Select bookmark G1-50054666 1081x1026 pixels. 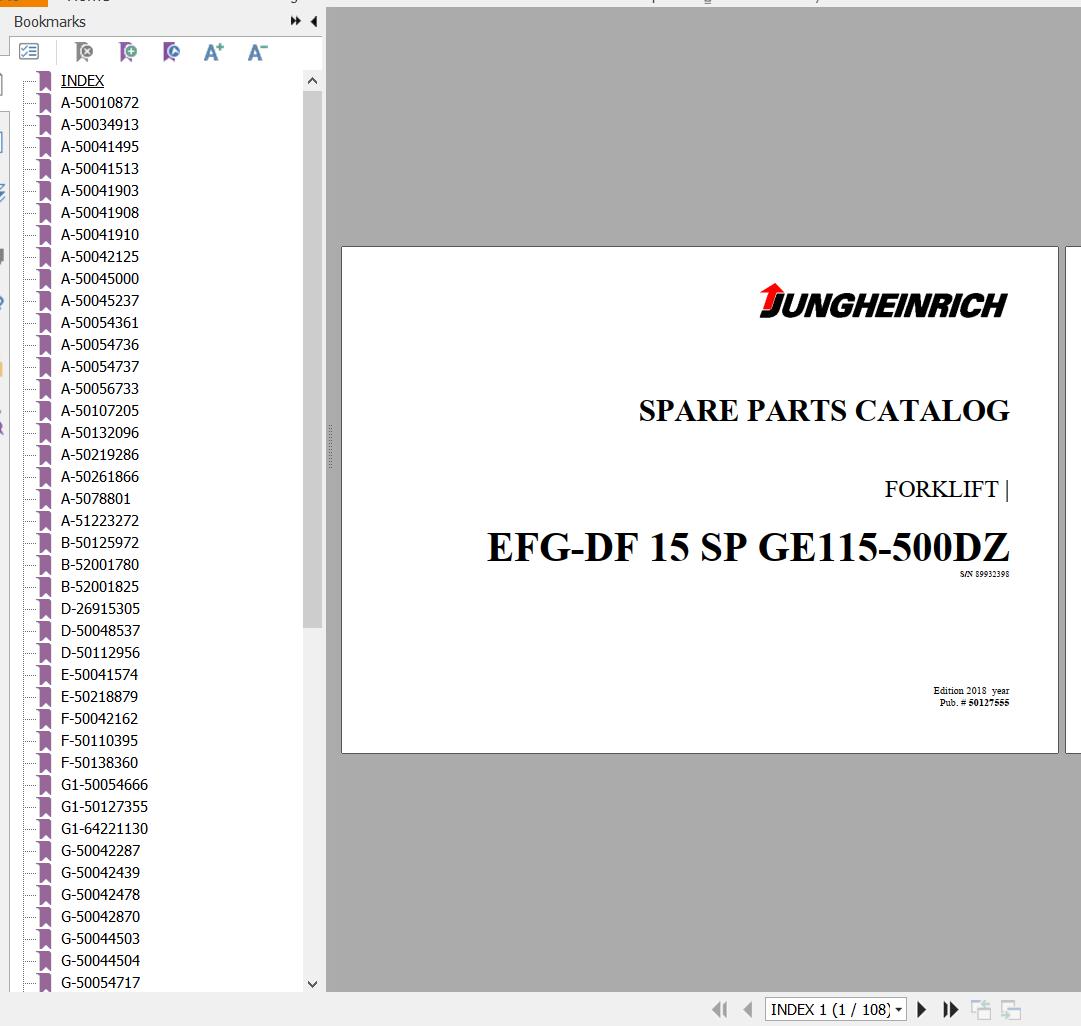click(x=105, y=785)
